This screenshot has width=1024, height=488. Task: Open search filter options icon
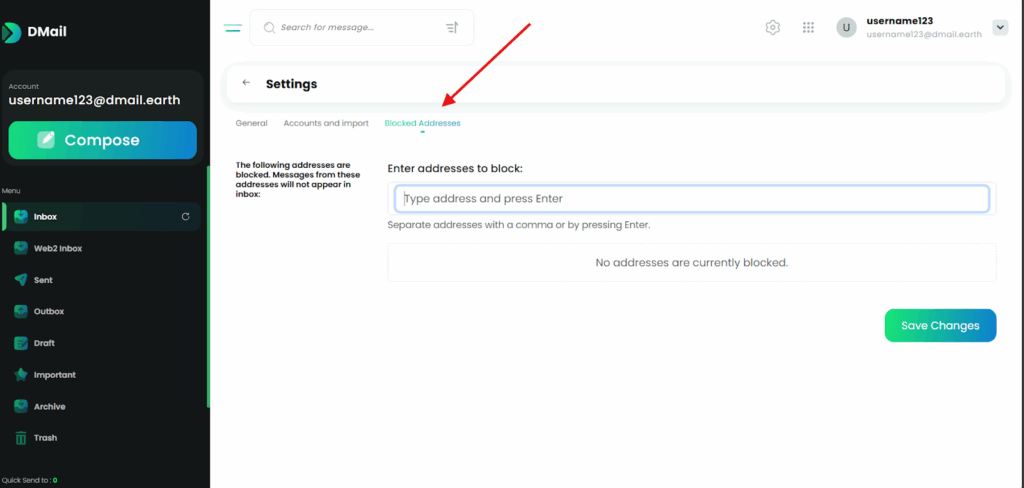click(452, 28)
